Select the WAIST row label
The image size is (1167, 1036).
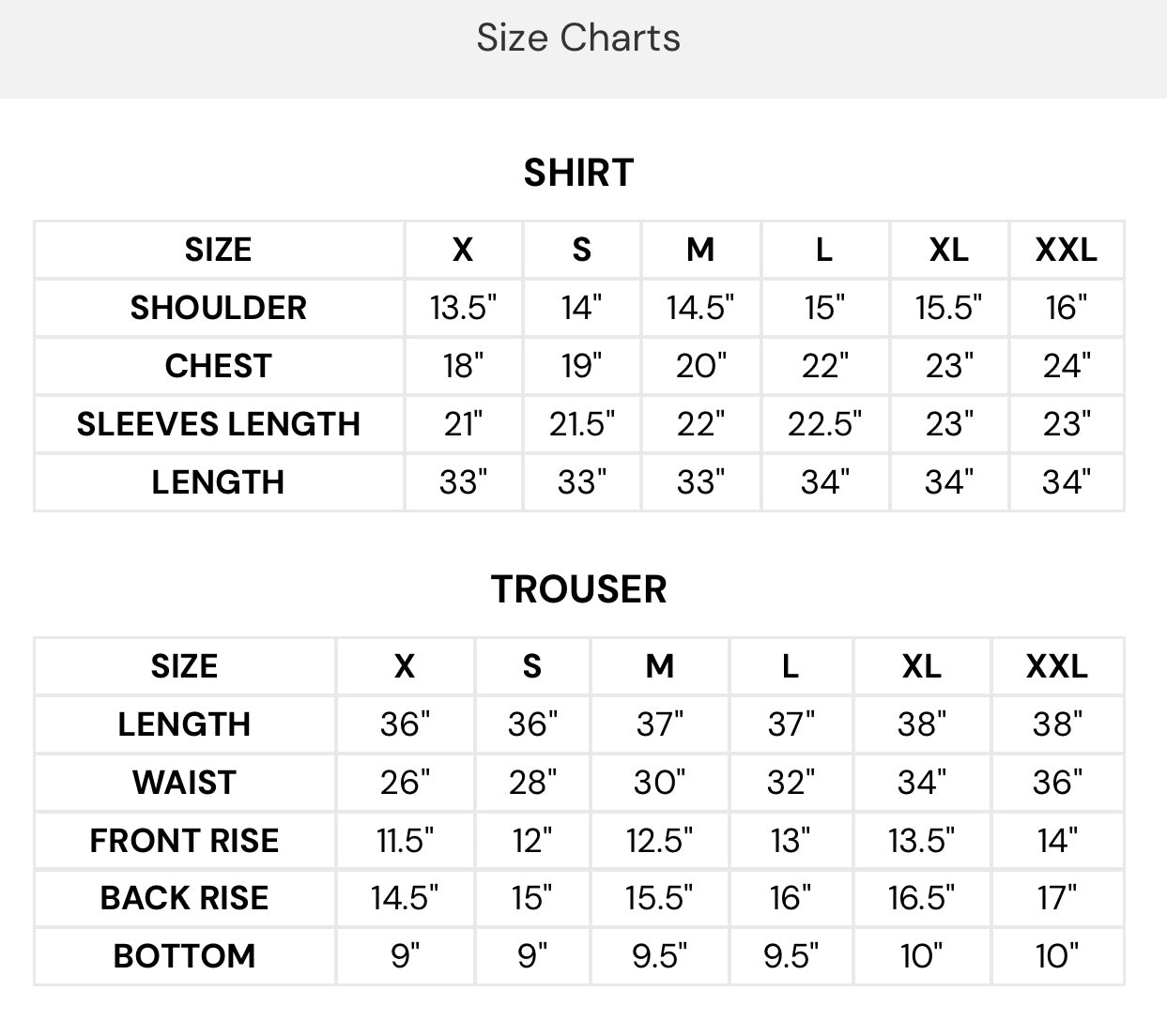[x=184, y=783]
